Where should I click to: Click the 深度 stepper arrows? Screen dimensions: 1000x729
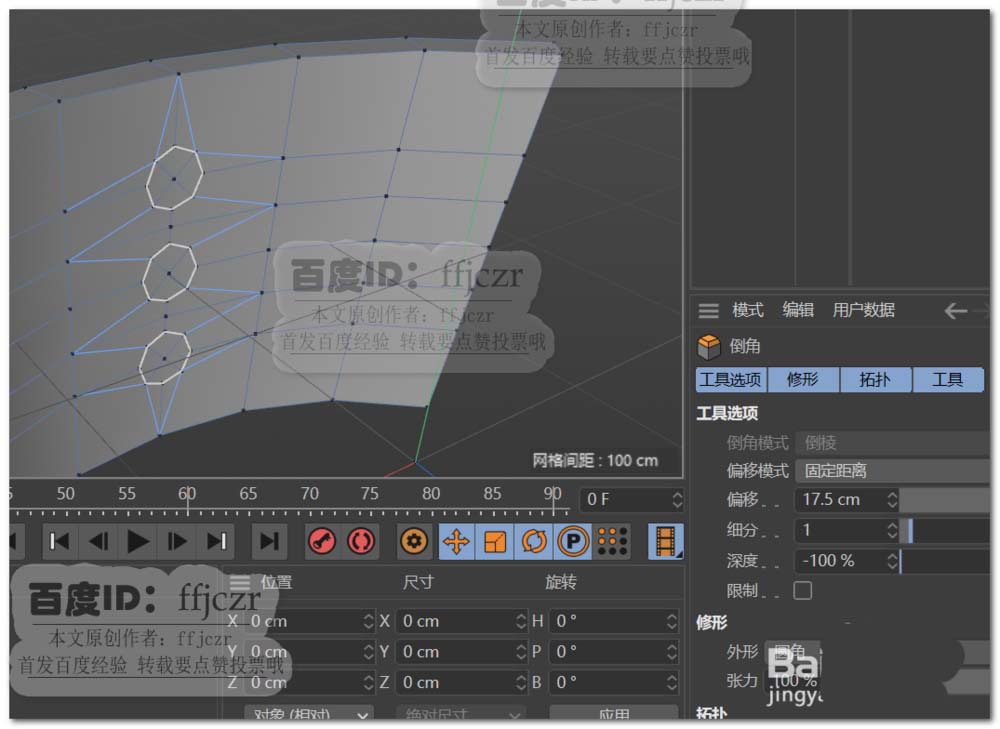892,561
